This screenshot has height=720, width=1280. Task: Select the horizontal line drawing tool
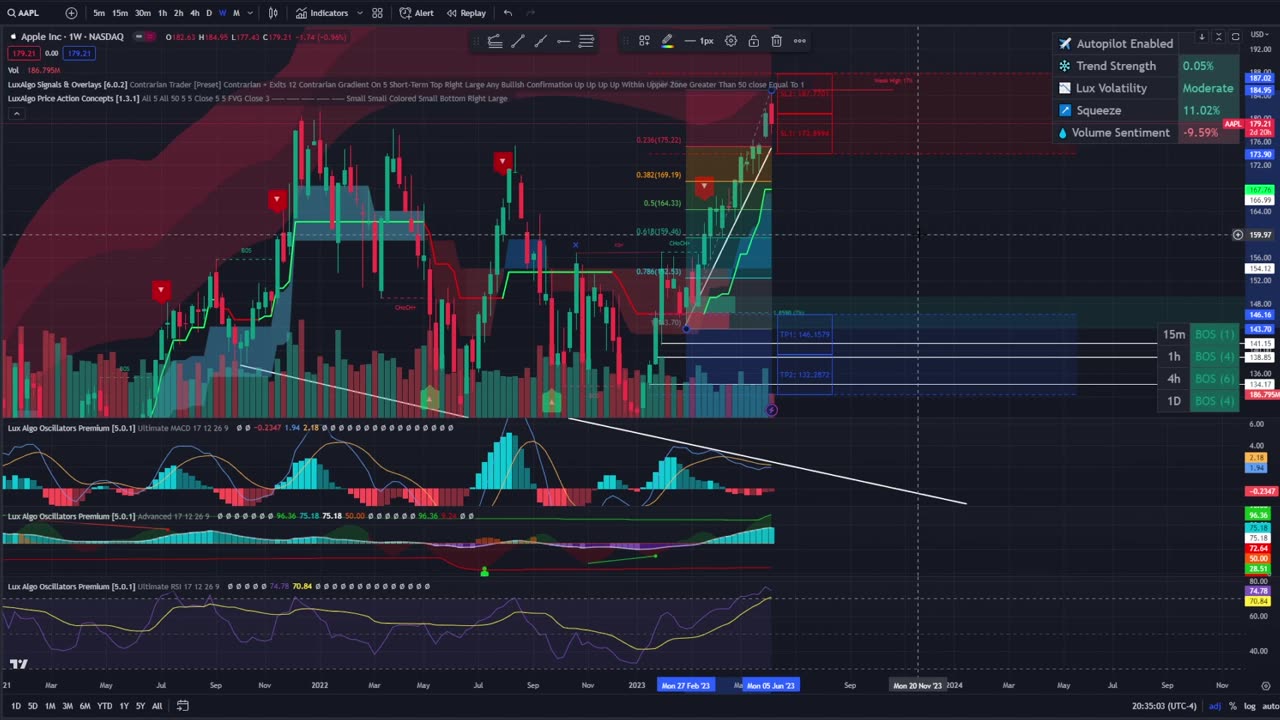pos(563,41)
